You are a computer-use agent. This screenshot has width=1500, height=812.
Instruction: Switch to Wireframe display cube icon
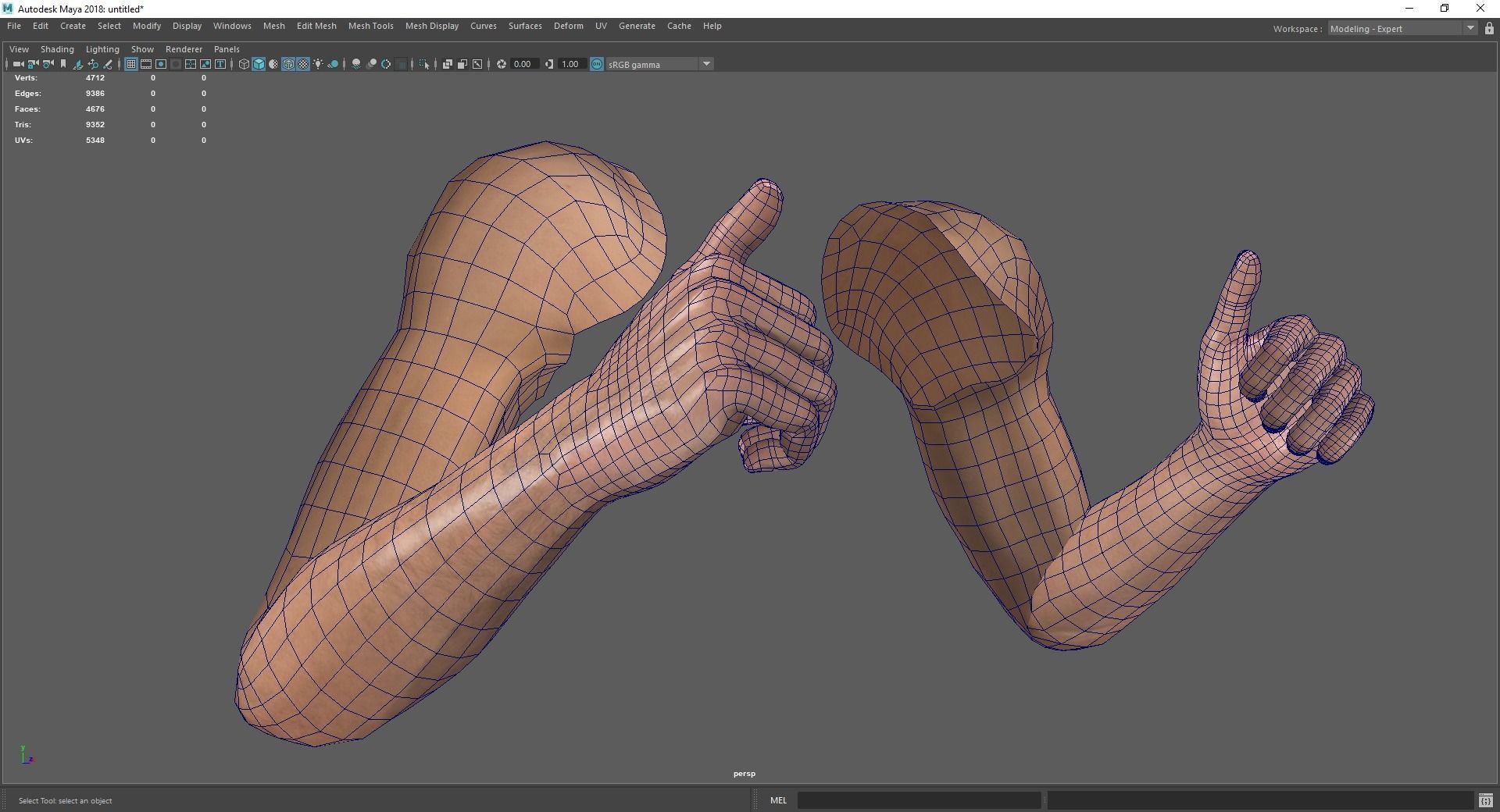(244, 64)
